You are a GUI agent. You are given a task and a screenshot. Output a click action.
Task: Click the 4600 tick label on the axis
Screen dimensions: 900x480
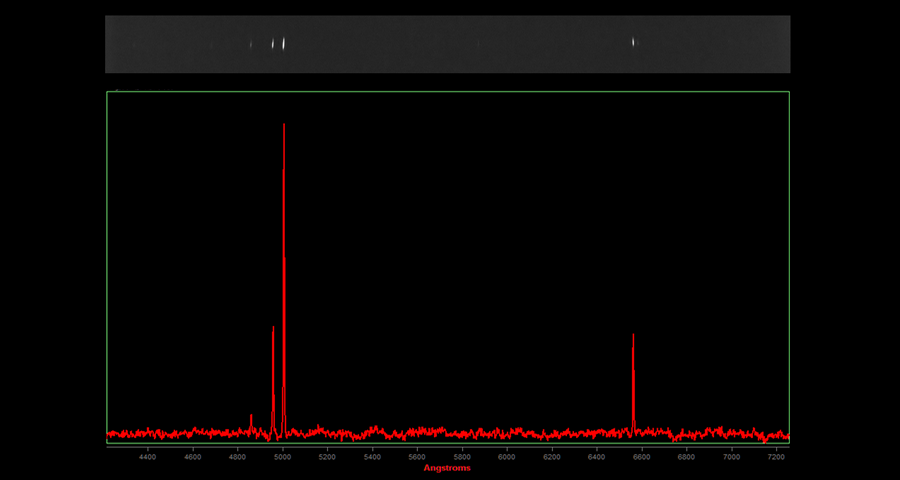192,457
